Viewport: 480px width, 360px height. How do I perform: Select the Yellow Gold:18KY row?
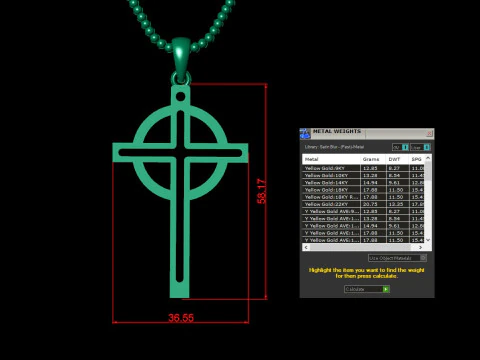(x=363, y=190)
